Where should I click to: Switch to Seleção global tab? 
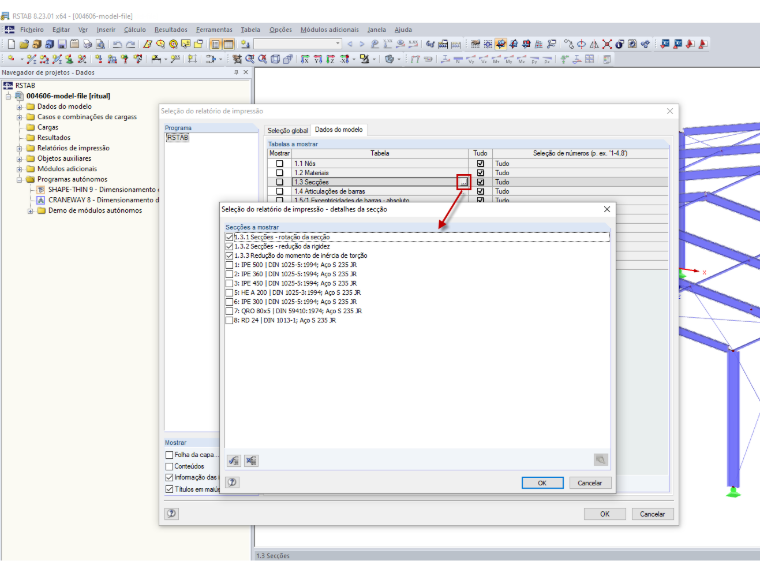pos(287,130)
